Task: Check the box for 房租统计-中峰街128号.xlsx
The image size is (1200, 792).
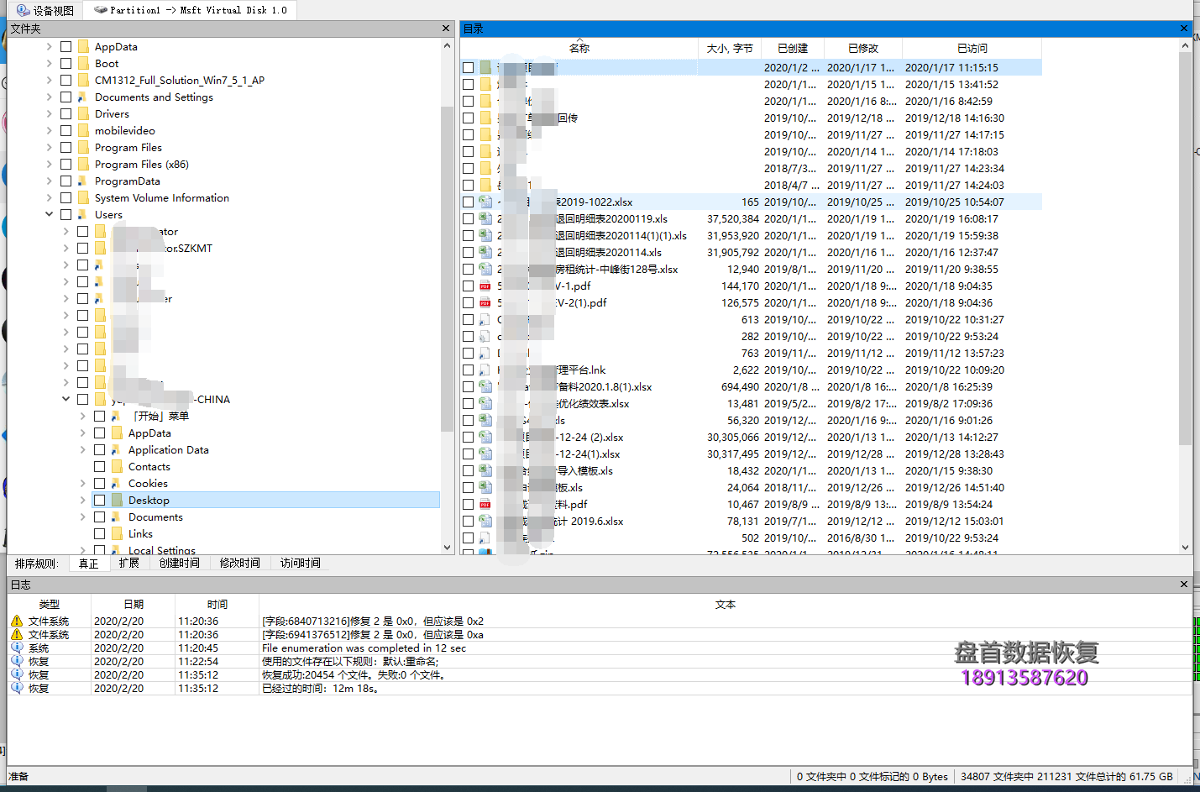Action: (468, 269)
